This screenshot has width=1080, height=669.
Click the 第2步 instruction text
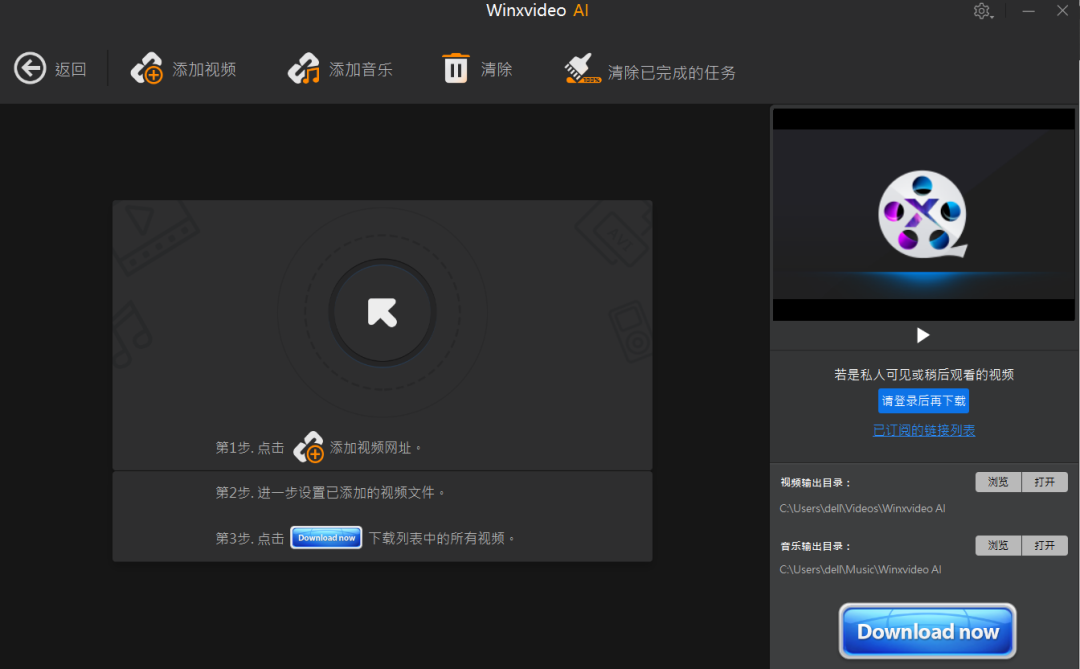tap(330, 493)
